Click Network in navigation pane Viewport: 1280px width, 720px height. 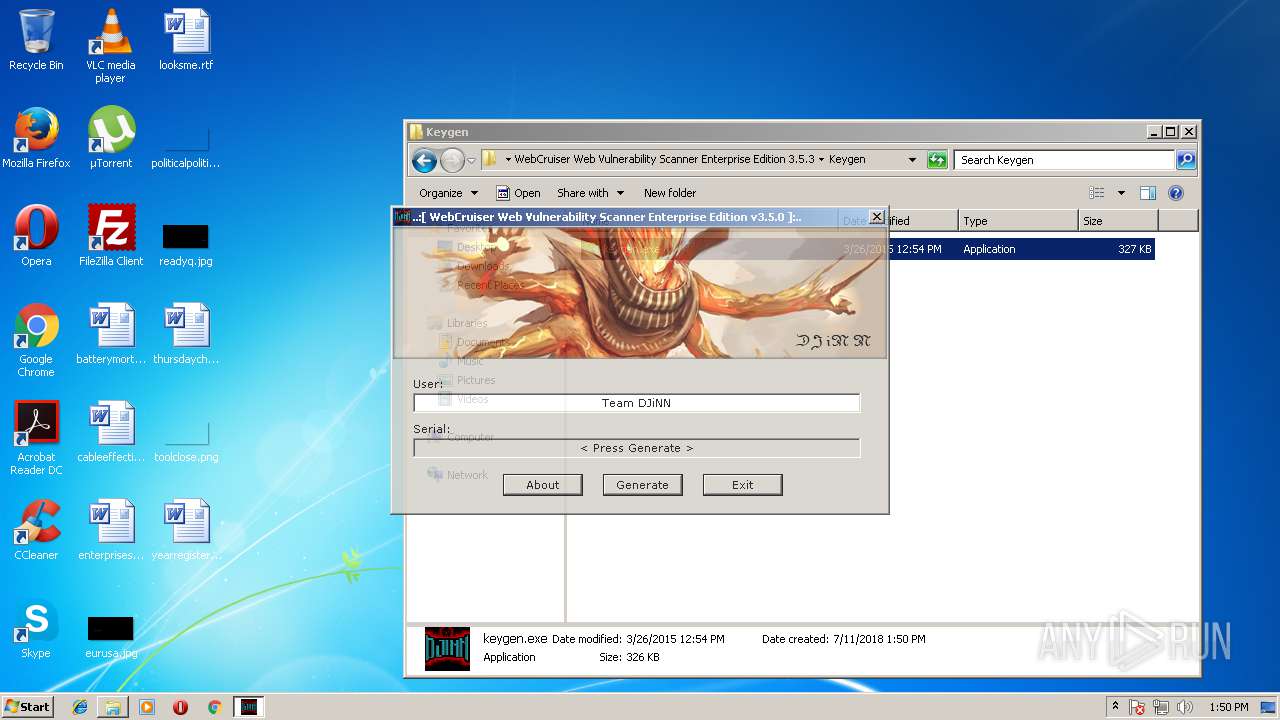tap(467, 475)
